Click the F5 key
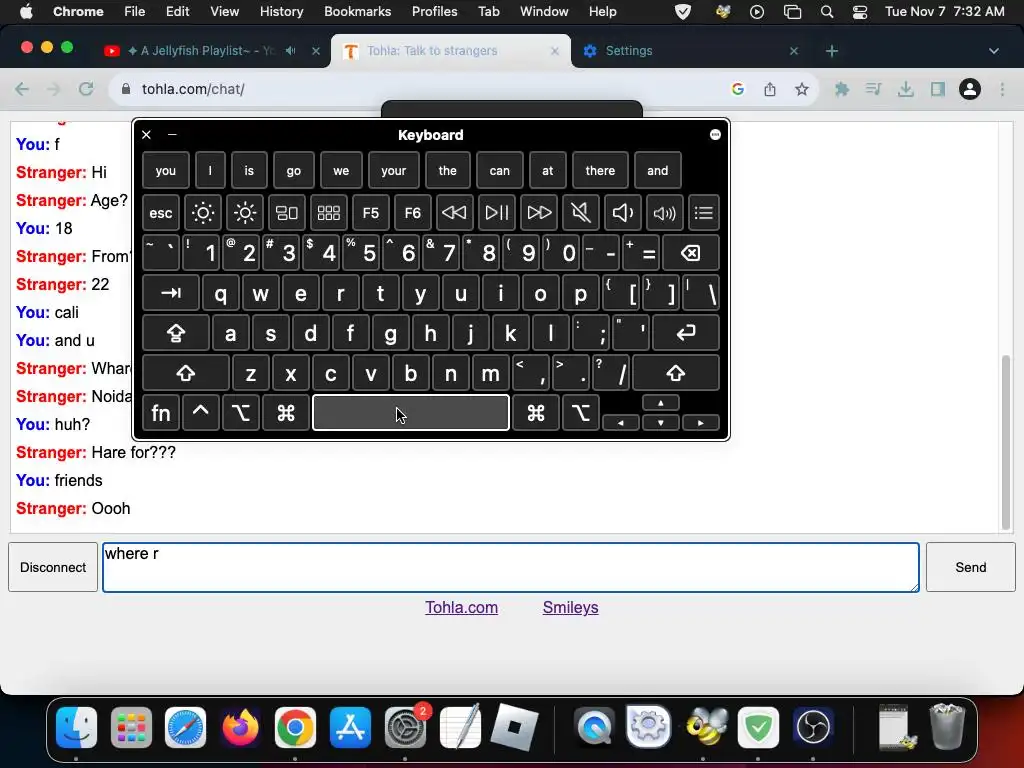Screen dimensions: 1024x768 (371, 212)
